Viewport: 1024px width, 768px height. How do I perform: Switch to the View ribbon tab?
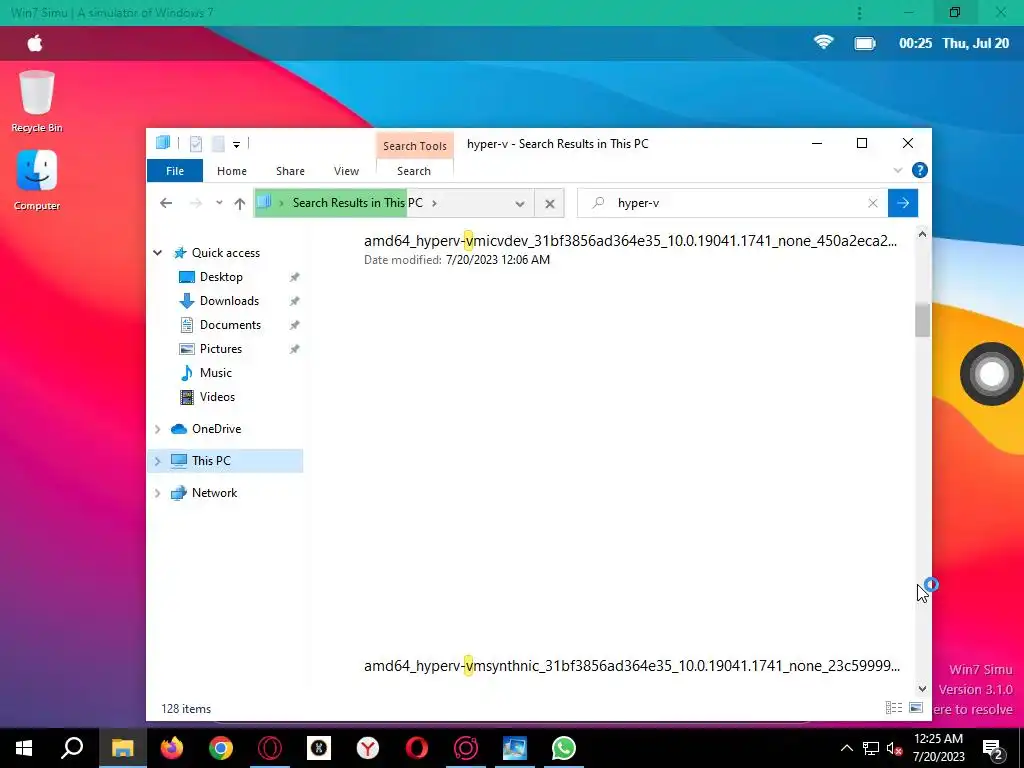click(x=346, y=171)
